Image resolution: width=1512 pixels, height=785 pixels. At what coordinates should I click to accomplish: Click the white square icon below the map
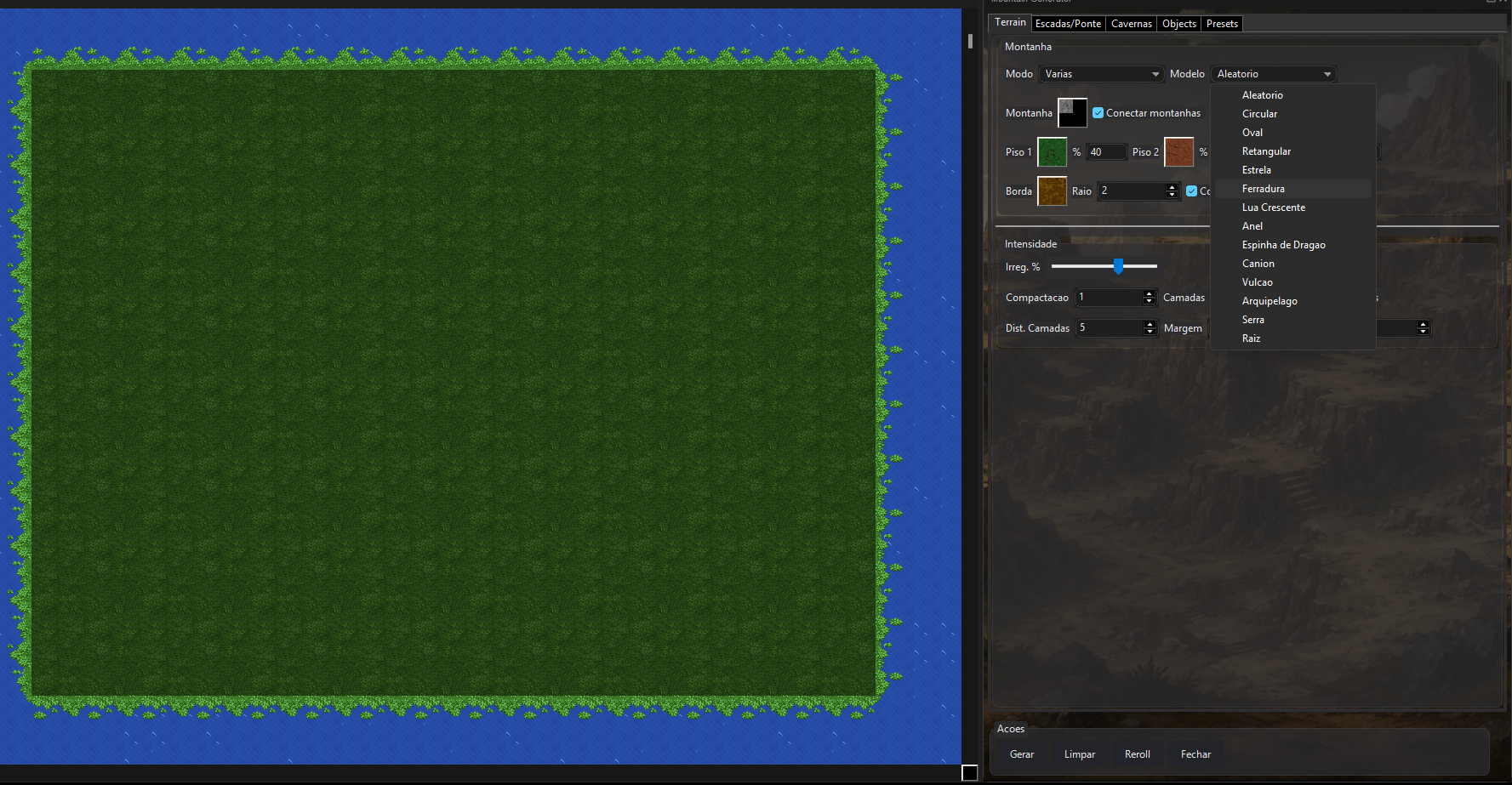point(970,772)
